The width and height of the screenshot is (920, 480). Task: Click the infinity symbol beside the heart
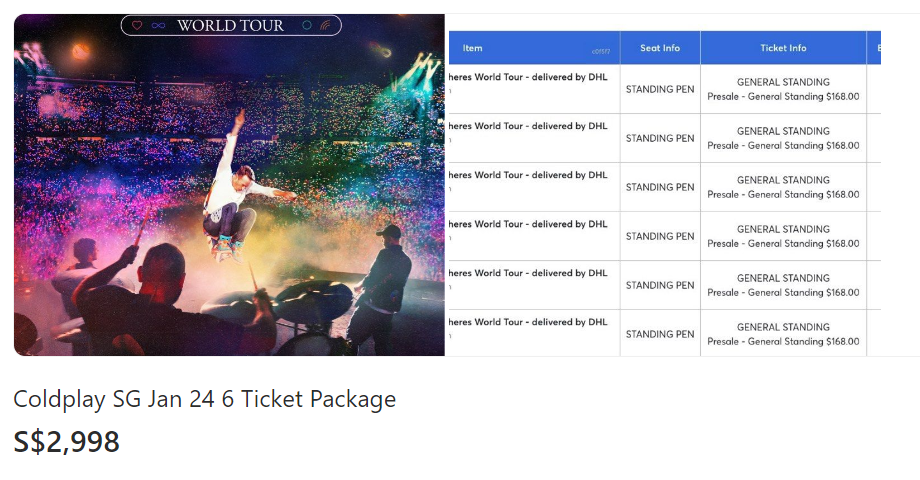click(x=158, y=25)
